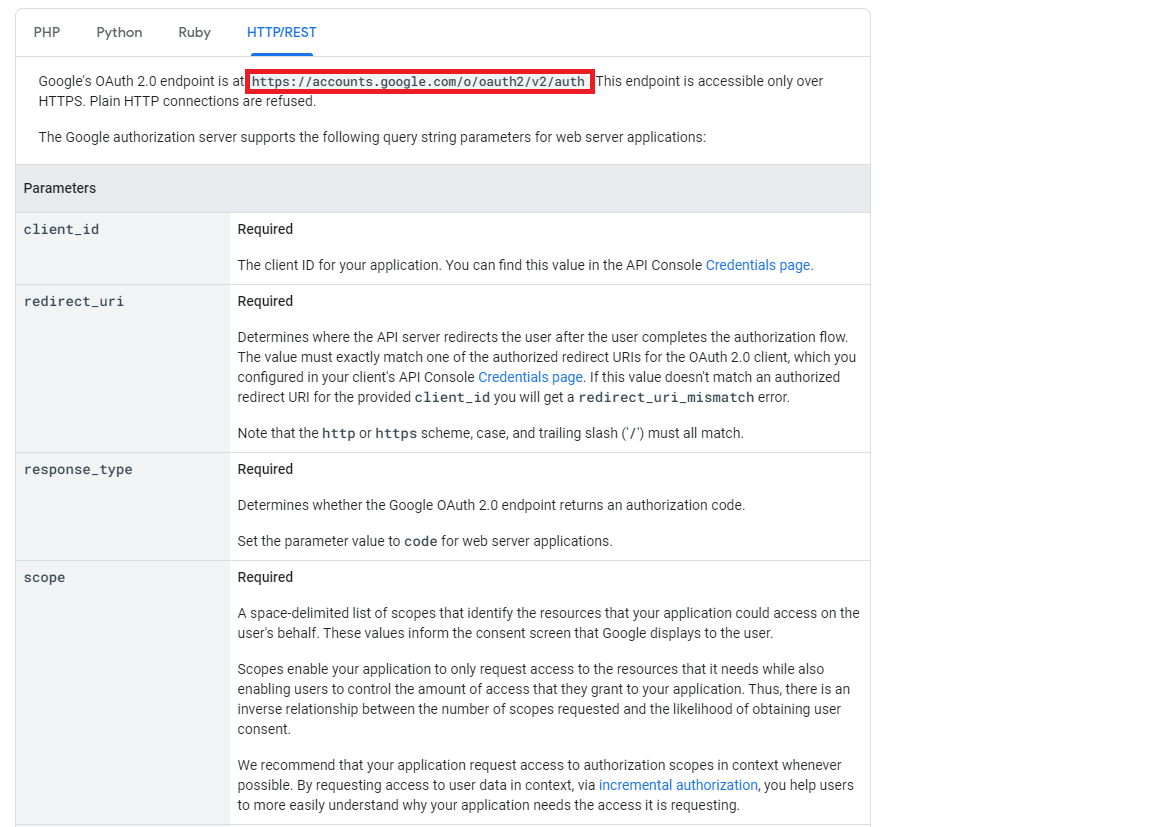Click Required label in redirect_uri row
Screen dimensions: 1149x827
click(x=265, y=301)
